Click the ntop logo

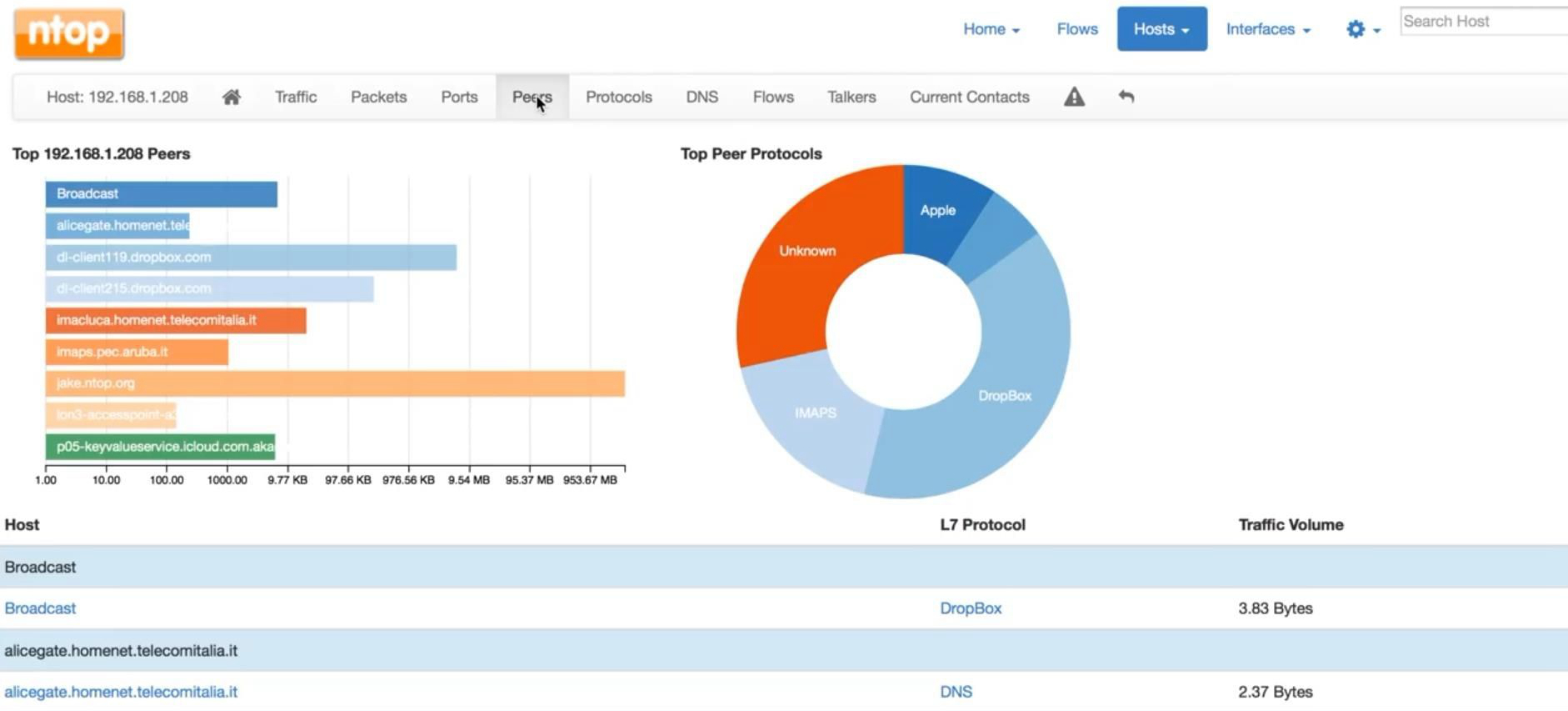[x=69, y=33]
